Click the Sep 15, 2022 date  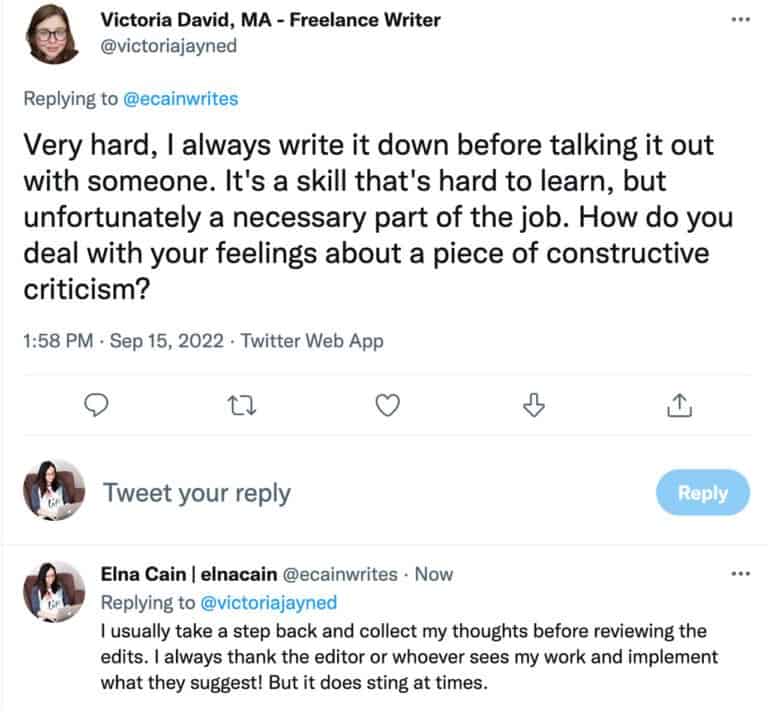click(x=156, y=341)
